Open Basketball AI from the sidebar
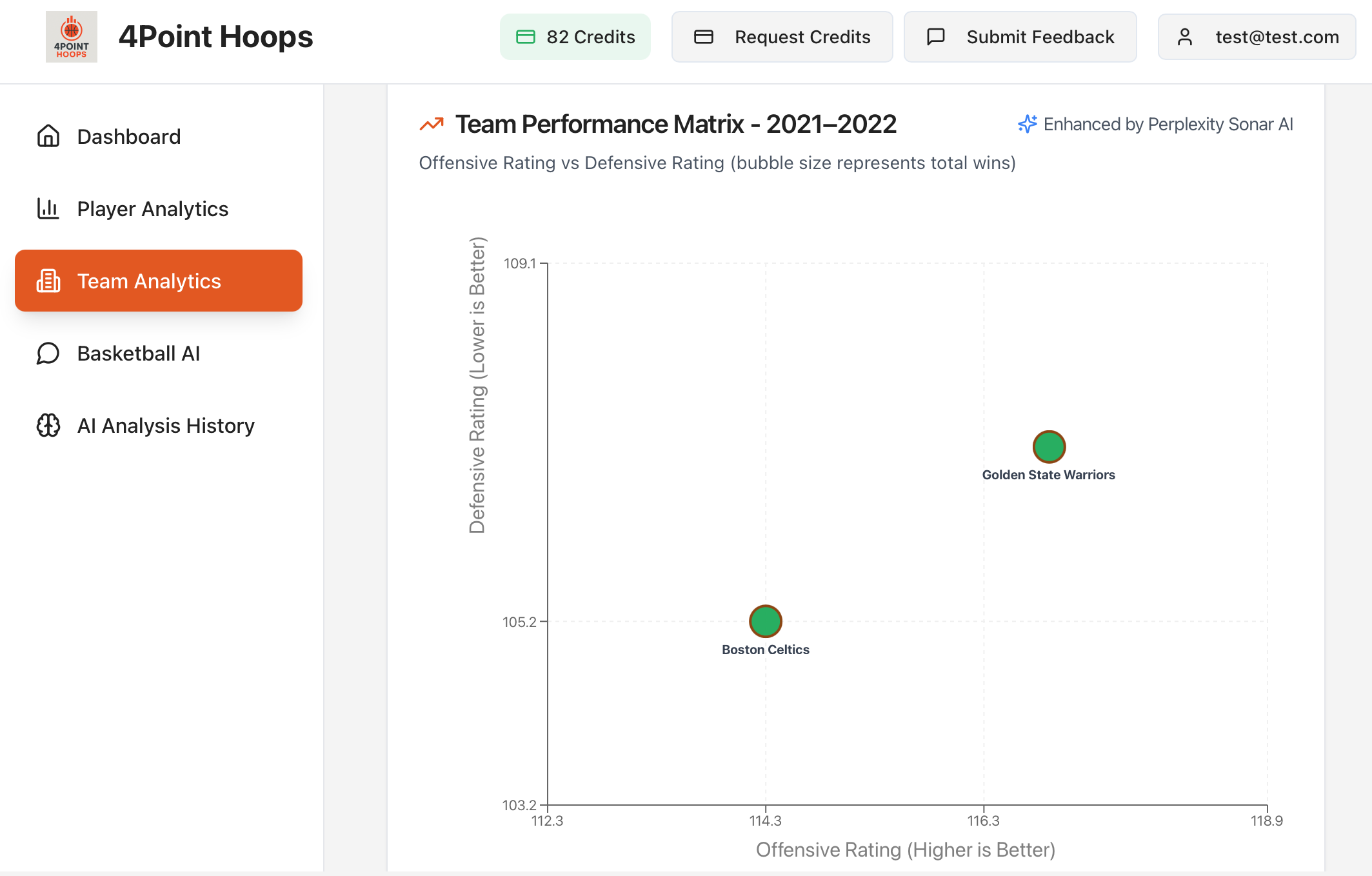This screenshot has height=876, width=1372. [138, 353]
